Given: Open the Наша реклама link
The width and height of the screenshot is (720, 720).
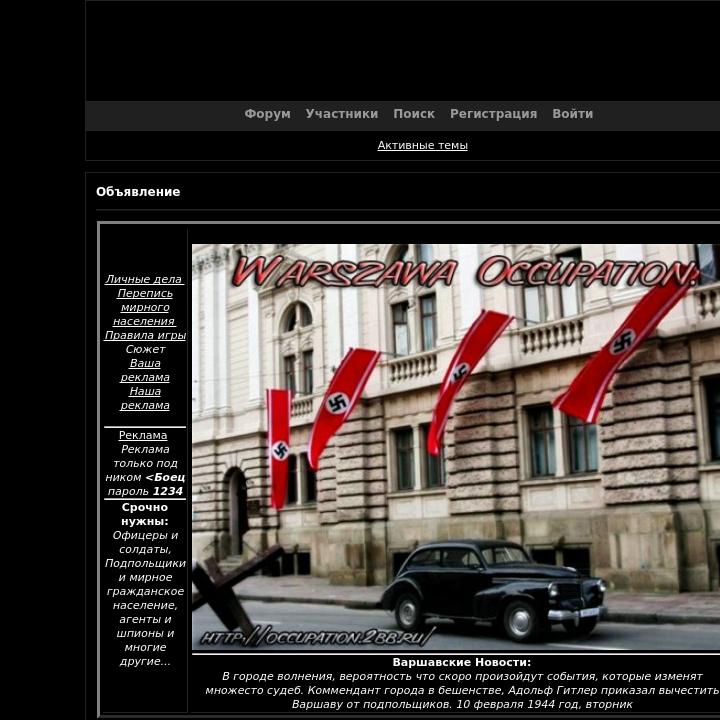Looking at the screenshot, I should [145, 398].
